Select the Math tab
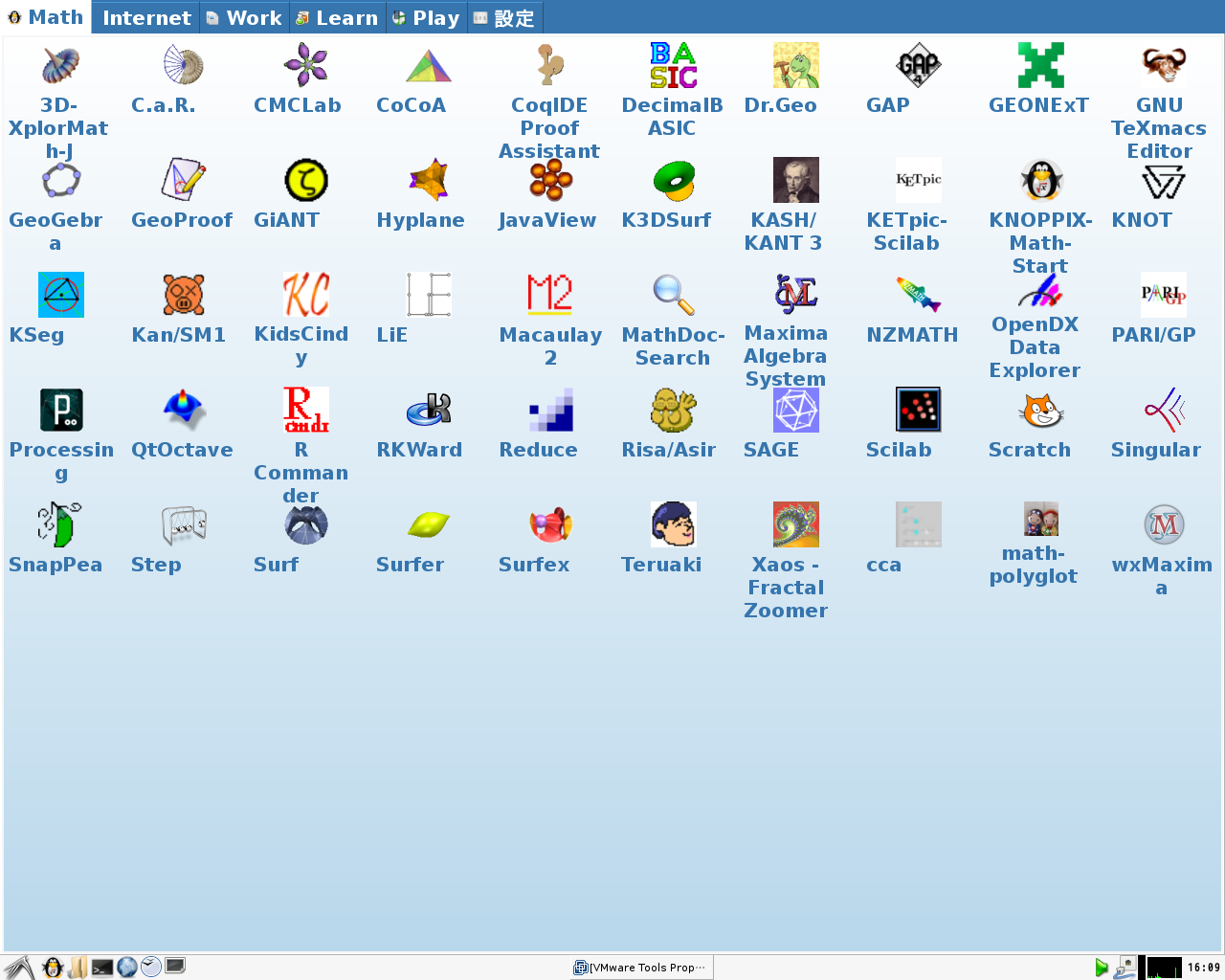1225x980 pixels. click(45, 17)
